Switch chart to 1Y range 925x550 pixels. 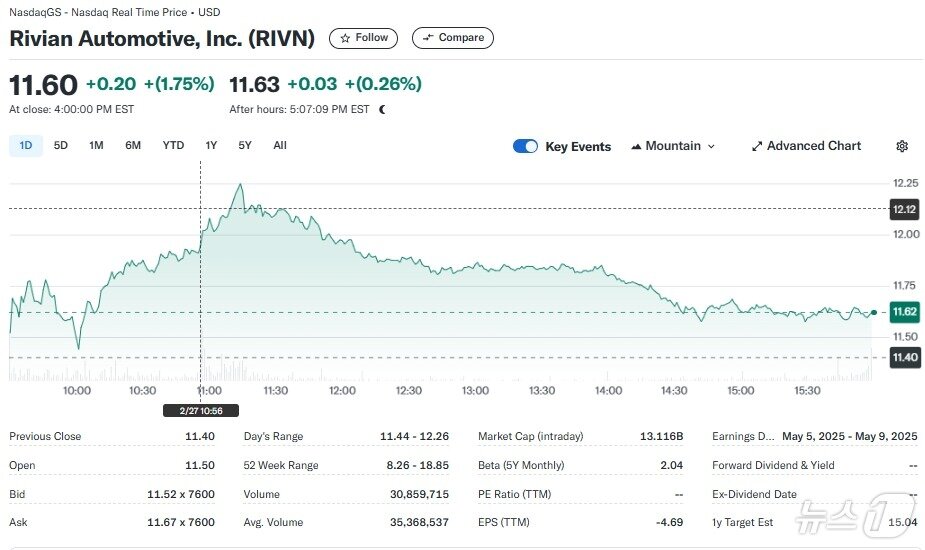click(211, 145)
